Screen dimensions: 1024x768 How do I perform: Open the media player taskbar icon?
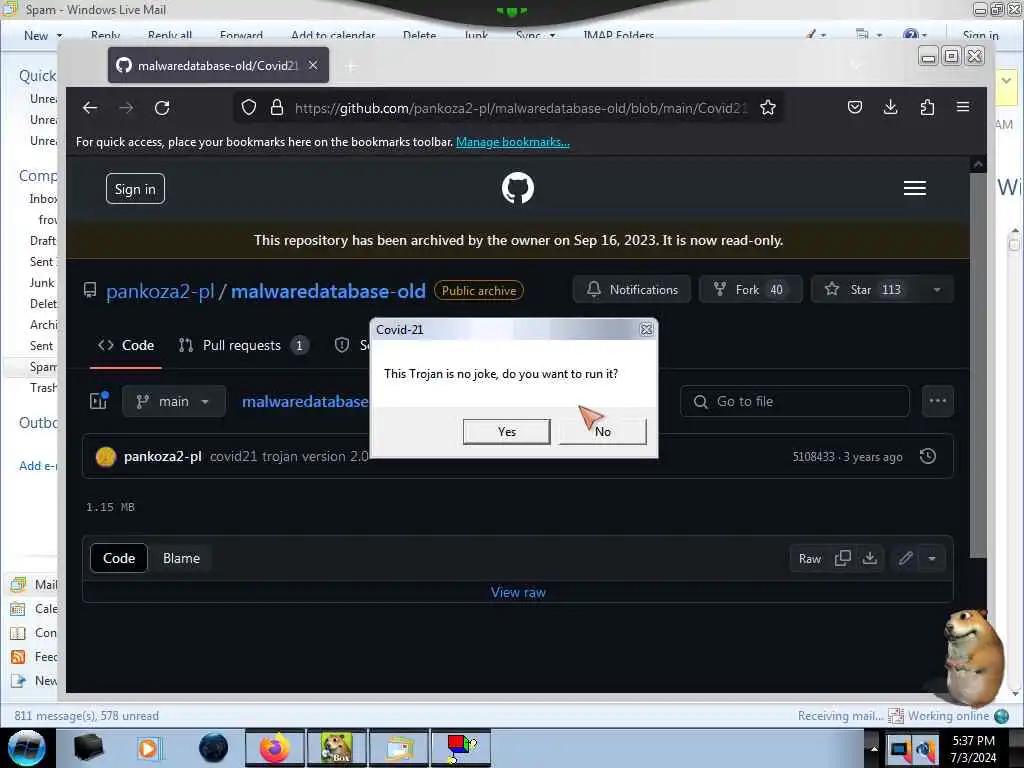tap(148, 748)
